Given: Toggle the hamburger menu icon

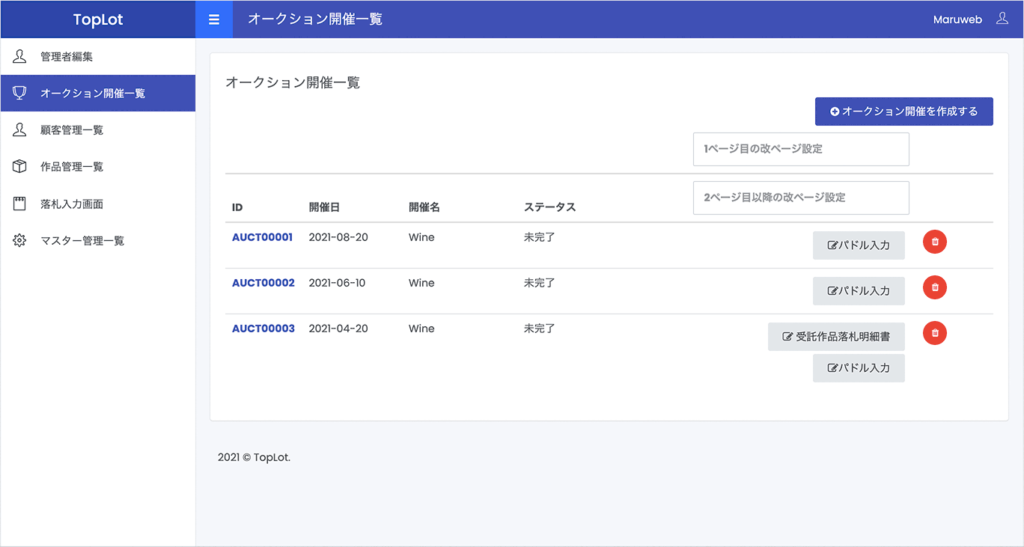Looking at the screenshot, I should click(214, 20).
